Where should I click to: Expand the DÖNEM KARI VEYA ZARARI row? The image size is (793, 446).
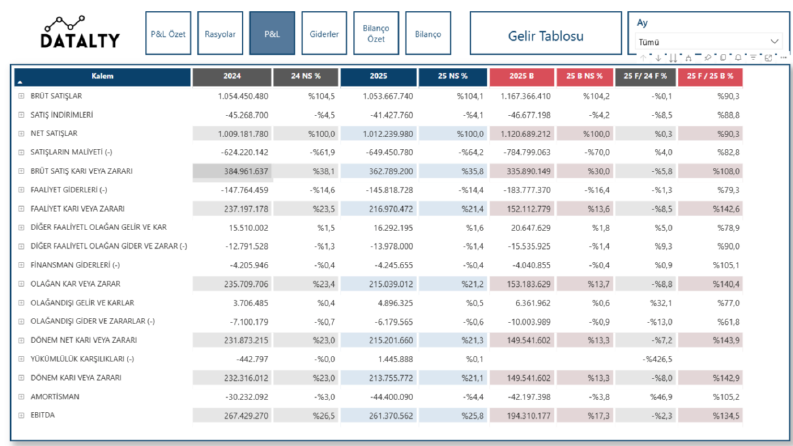pos(21,378)
